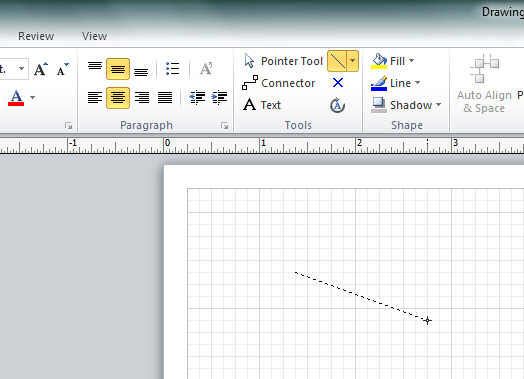The height and width of the screenshot is (379, 524).
Task: Enable Align Left text alignment
Action: [x=95, y=98]
